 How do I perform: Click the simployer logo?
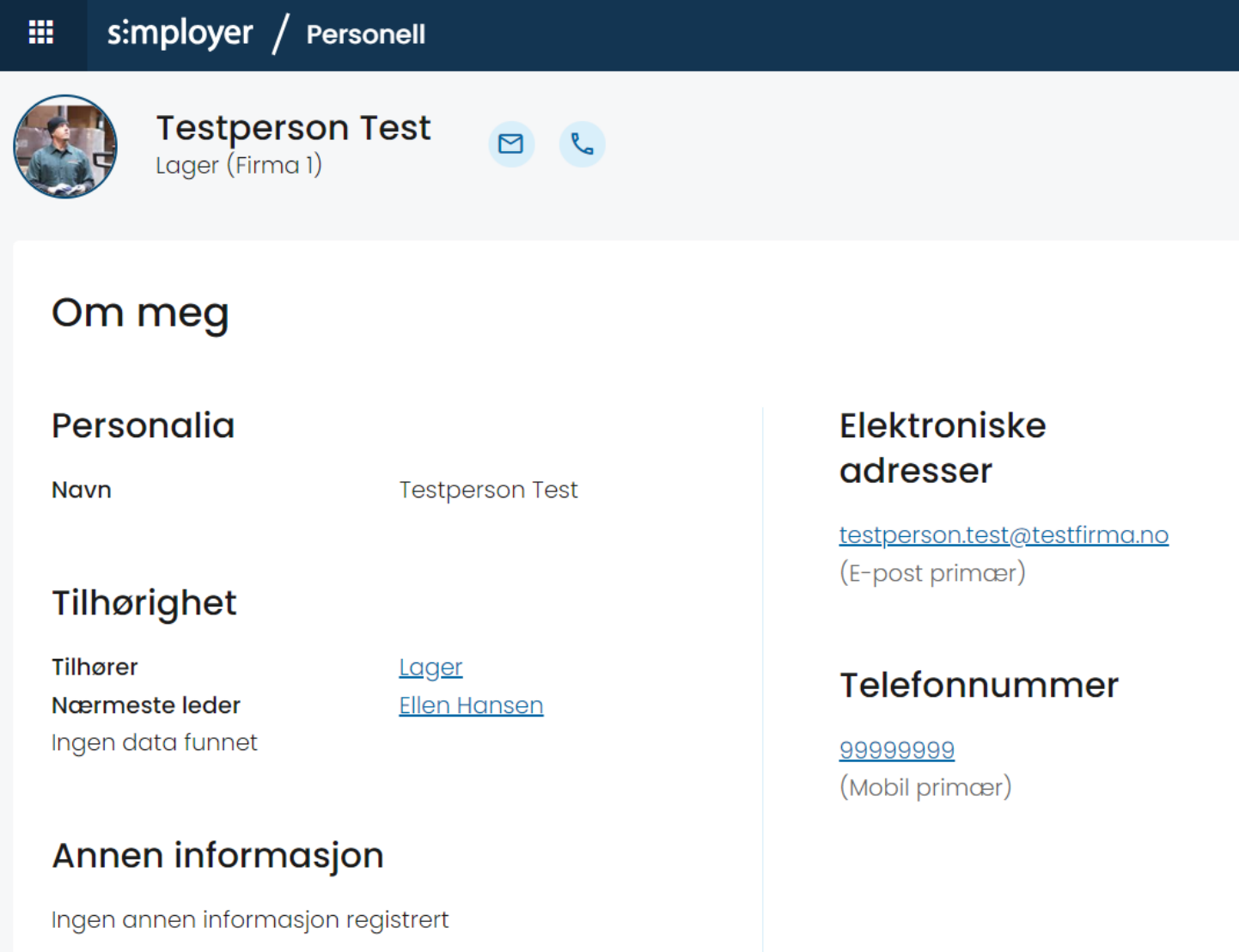click(x=180, y=34)
